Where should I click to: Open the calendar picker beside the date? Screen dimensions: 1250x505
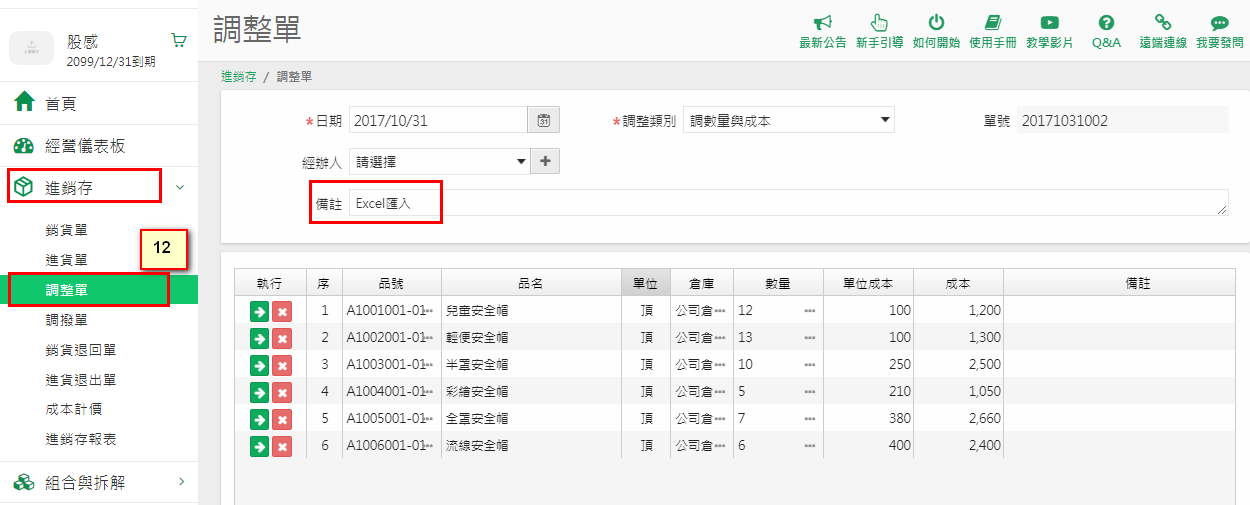click(543, 120)
